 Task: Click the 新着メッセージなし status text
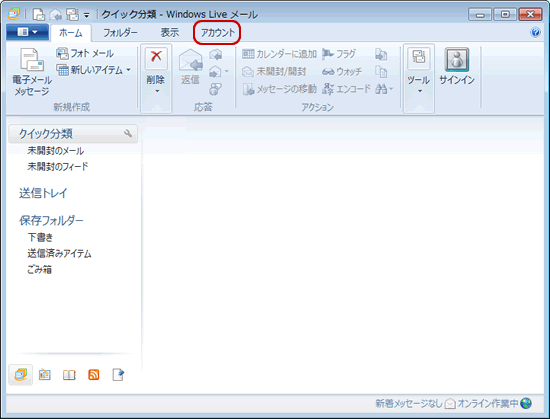pyautogui.click(x=409, y=404)
